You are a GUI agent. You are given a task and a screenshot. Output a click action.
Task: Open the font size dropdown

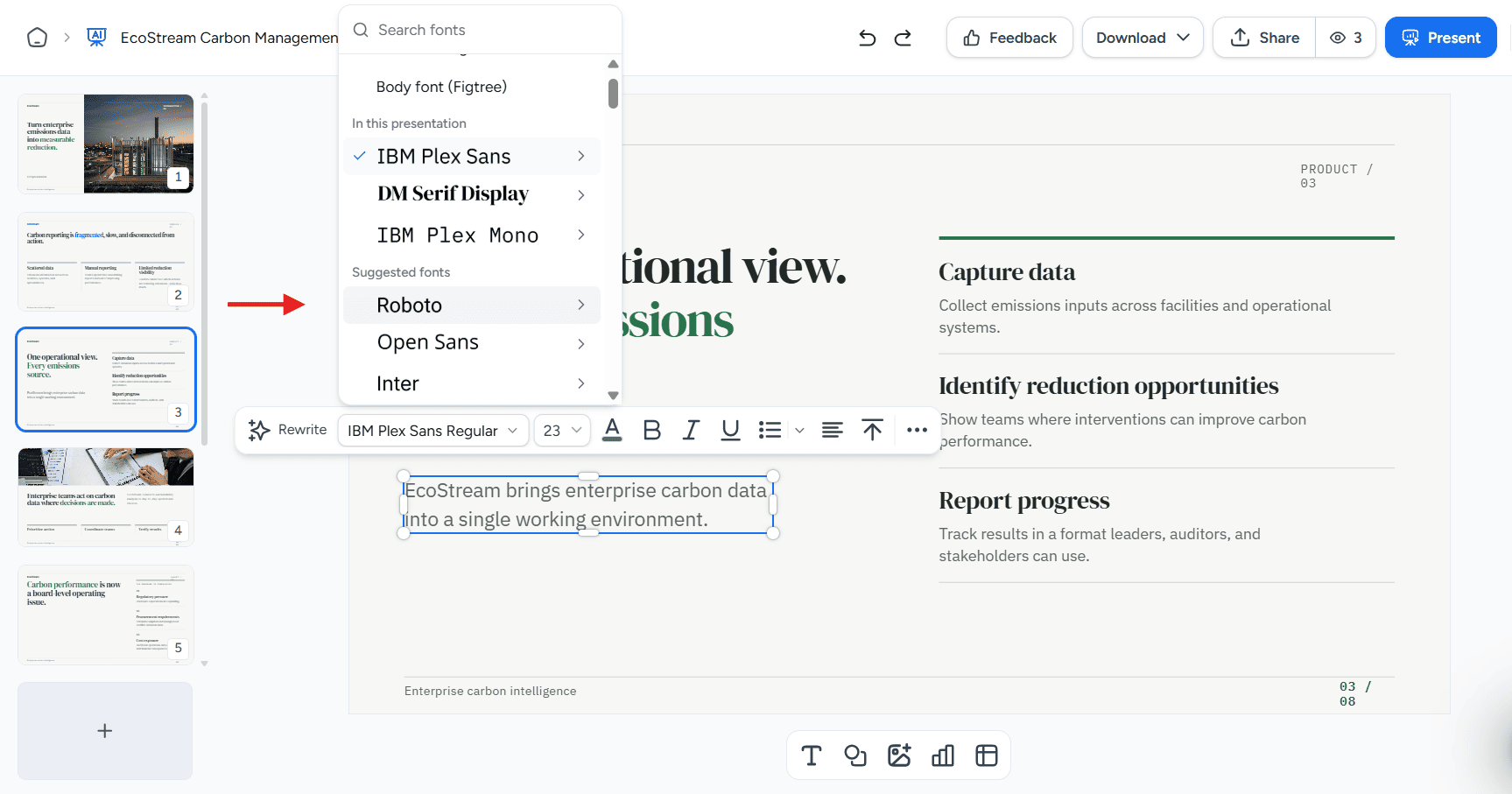[562, 431]
